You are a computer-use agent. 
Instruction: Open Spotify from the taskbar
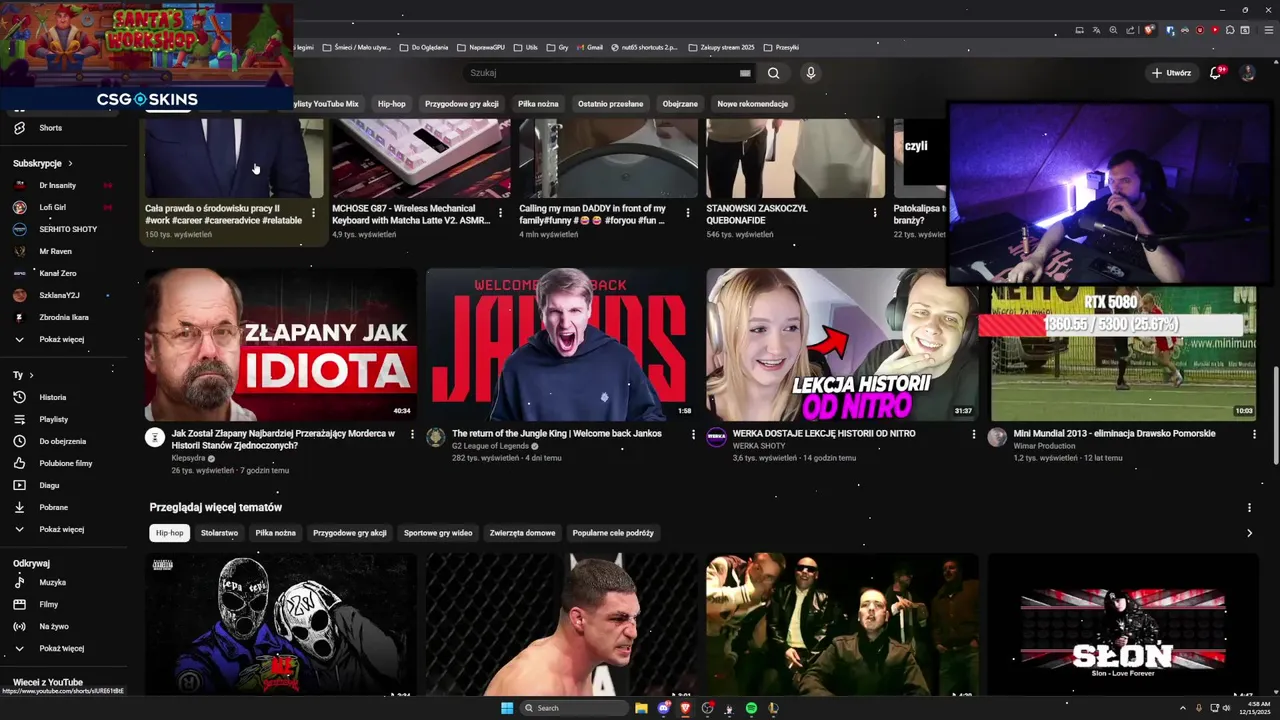pos(751,708)
